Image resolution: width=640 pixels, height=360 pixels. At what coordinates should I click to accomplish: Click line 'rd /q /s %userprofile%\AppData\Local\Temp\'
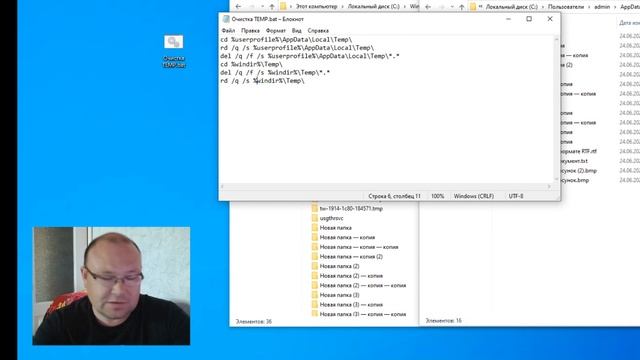[x=297, y=48]
